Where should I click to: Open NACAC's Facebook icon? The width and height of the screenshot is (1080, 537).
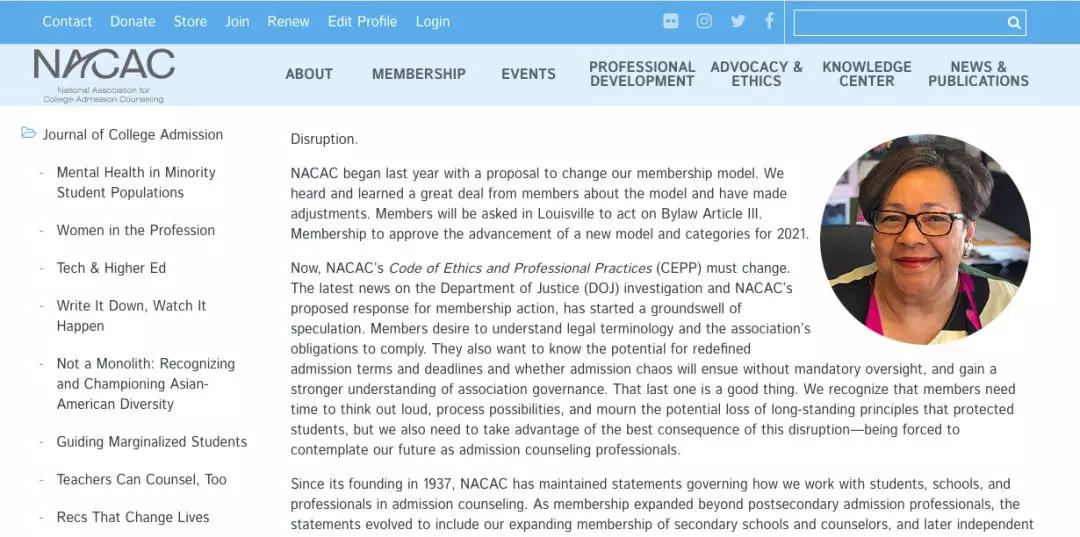[769, 21]
